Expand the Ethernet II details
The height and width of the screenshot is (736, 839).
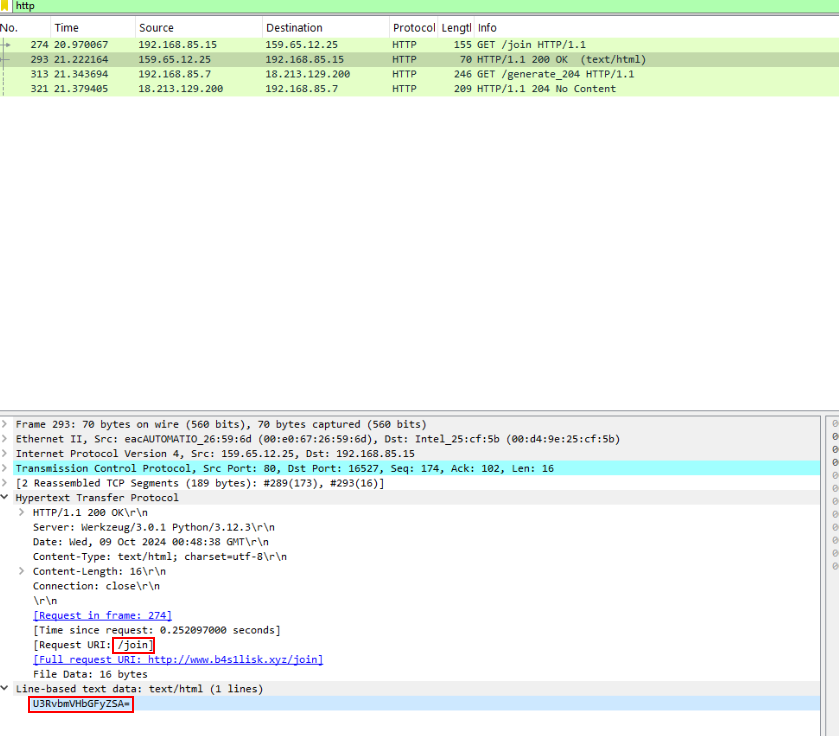(6, 439)
